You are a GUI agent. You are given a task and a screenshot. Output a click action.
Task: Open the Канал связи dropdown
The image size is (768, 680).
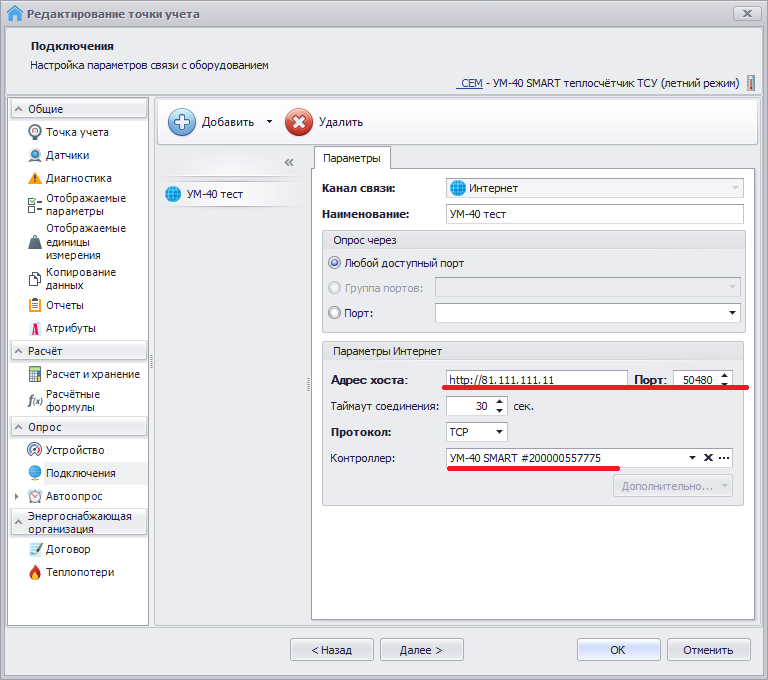tap(736, 188)
